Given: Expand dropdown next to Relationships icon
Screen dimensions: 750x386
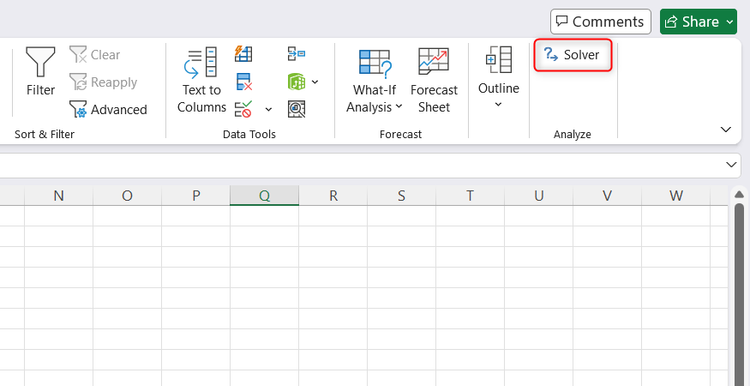Looking at the screenshot, I should point(315,82).
